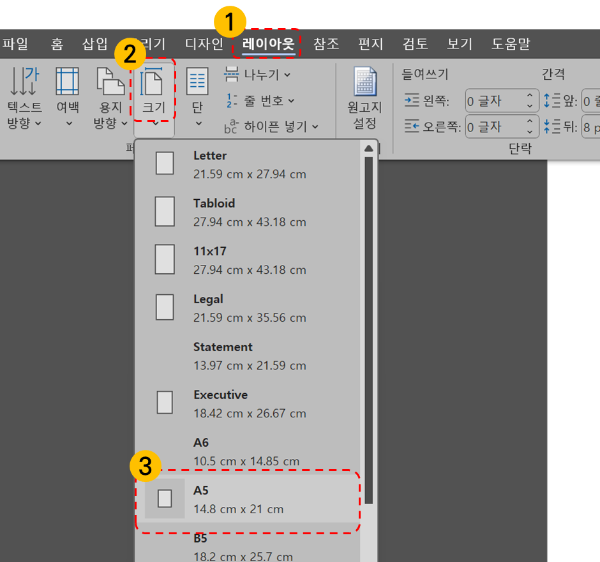Image resolution: width=600 pixels, height=562 pixels.
Task: Click the 앞 spacing-before icon
Action: 552,101
